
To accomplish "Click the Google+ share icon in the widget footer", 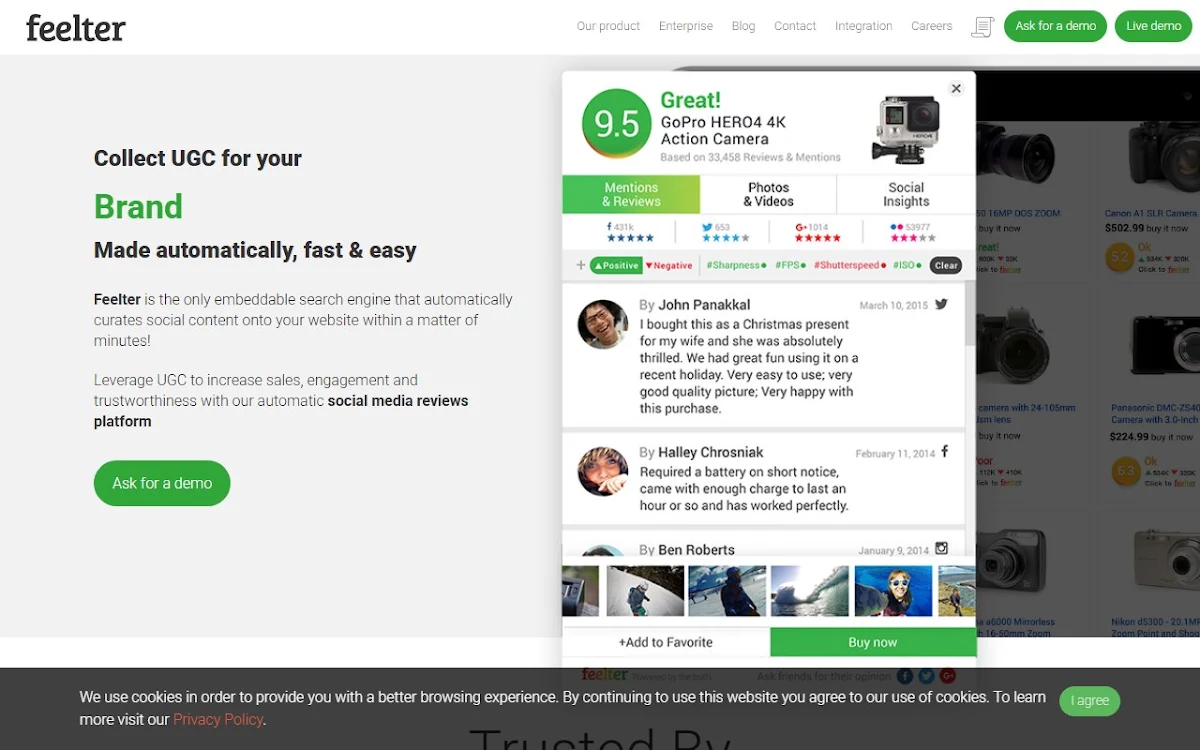I will click(948, 677).
